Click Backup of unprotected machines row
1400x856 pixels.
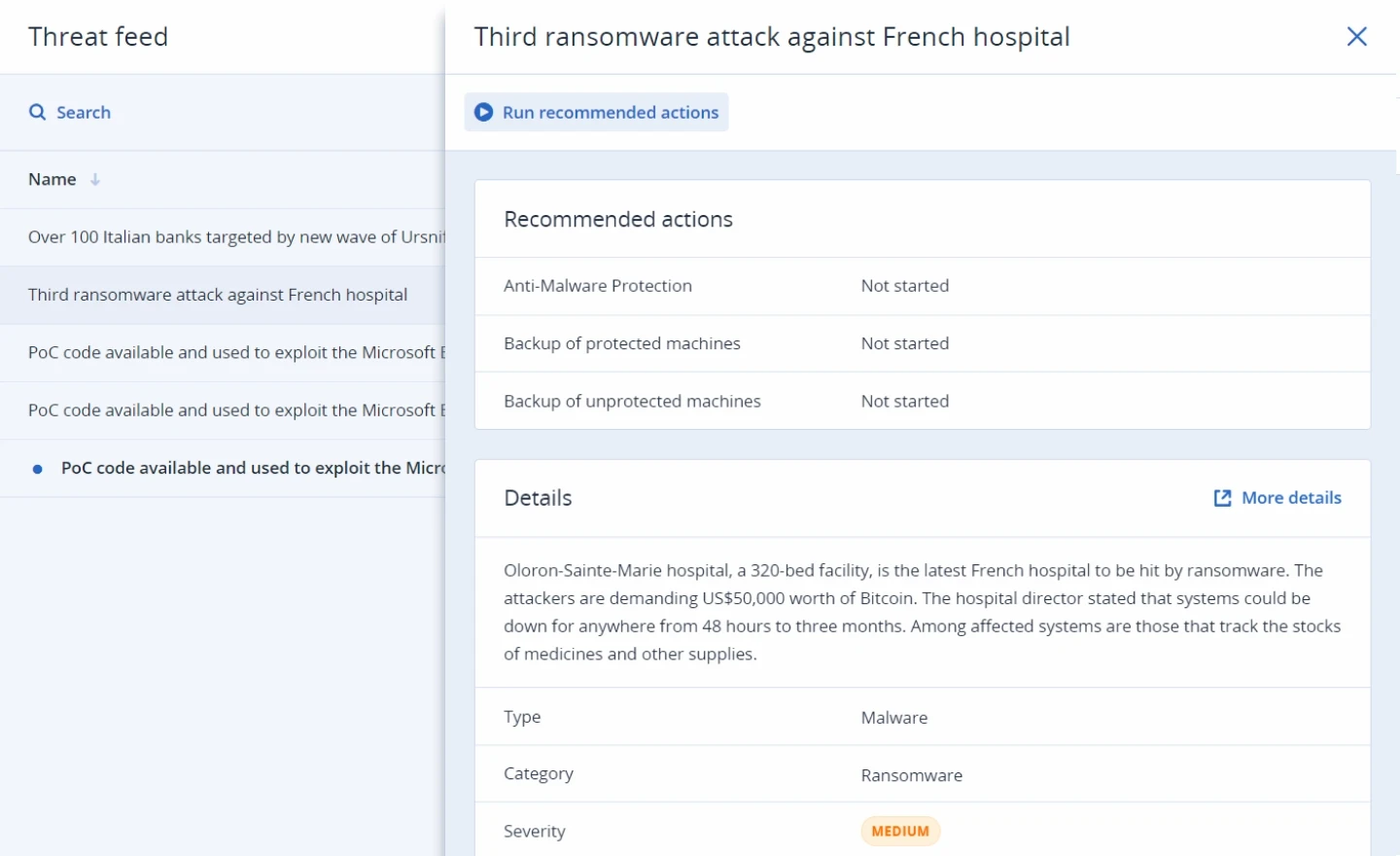point(922,401)
